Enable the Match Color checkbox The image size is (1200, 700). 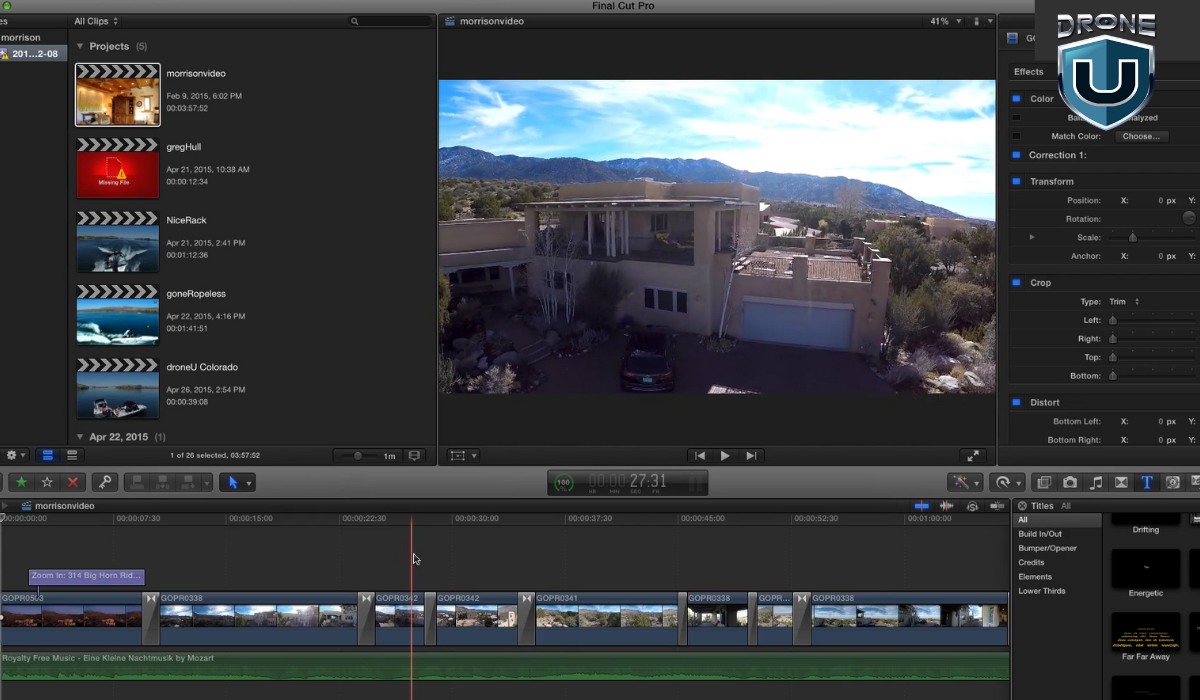pyautogui.click(x=1016, y=136)
